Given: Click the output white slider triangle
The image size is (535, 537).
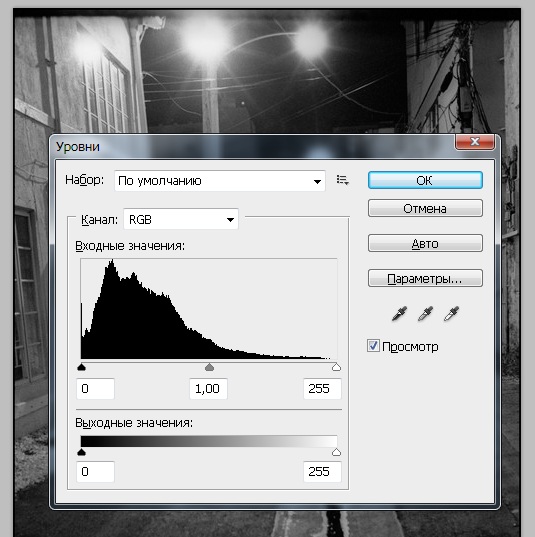Looking at the screenshot, I should click(336, 452).
